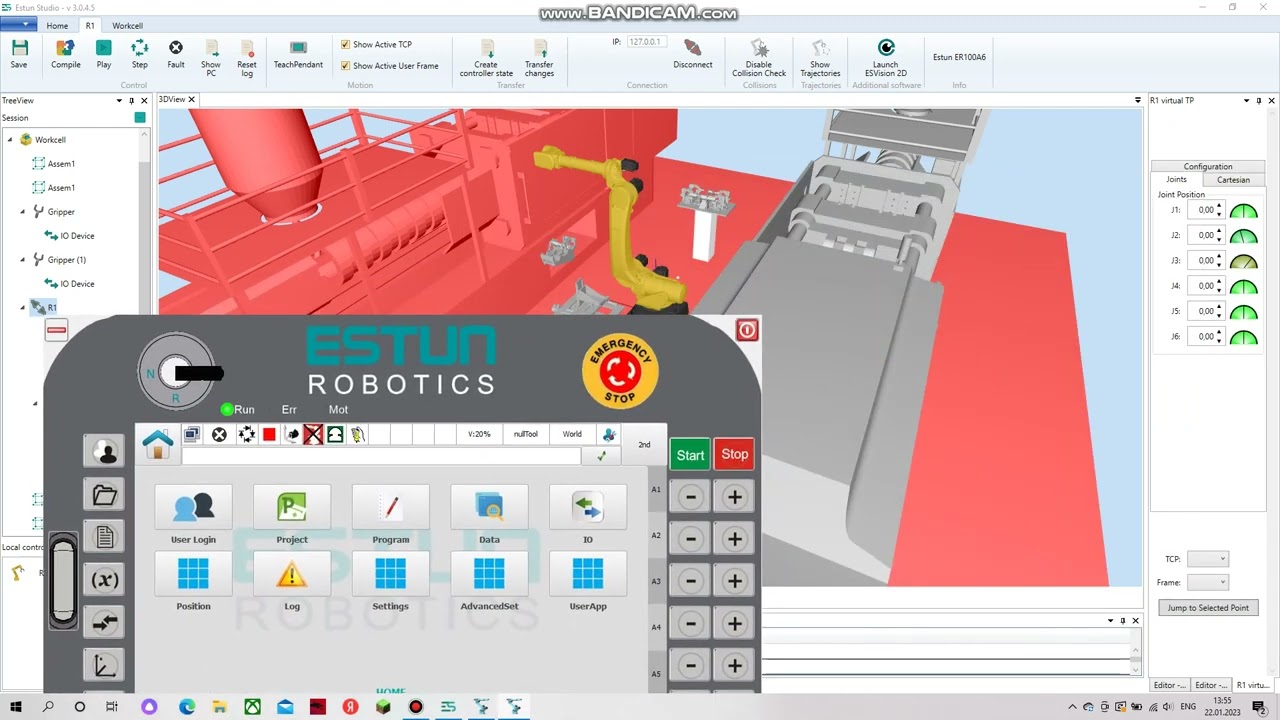The image size is (1280, 720).
Task: Select the Cartesian tab
Action: point(1233,180)
